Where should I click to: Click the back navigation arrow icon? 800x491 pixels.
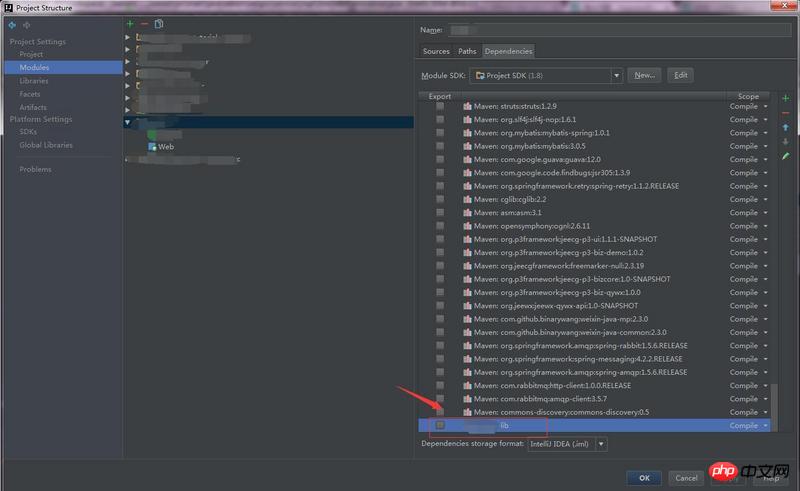[x=12, y=25]
